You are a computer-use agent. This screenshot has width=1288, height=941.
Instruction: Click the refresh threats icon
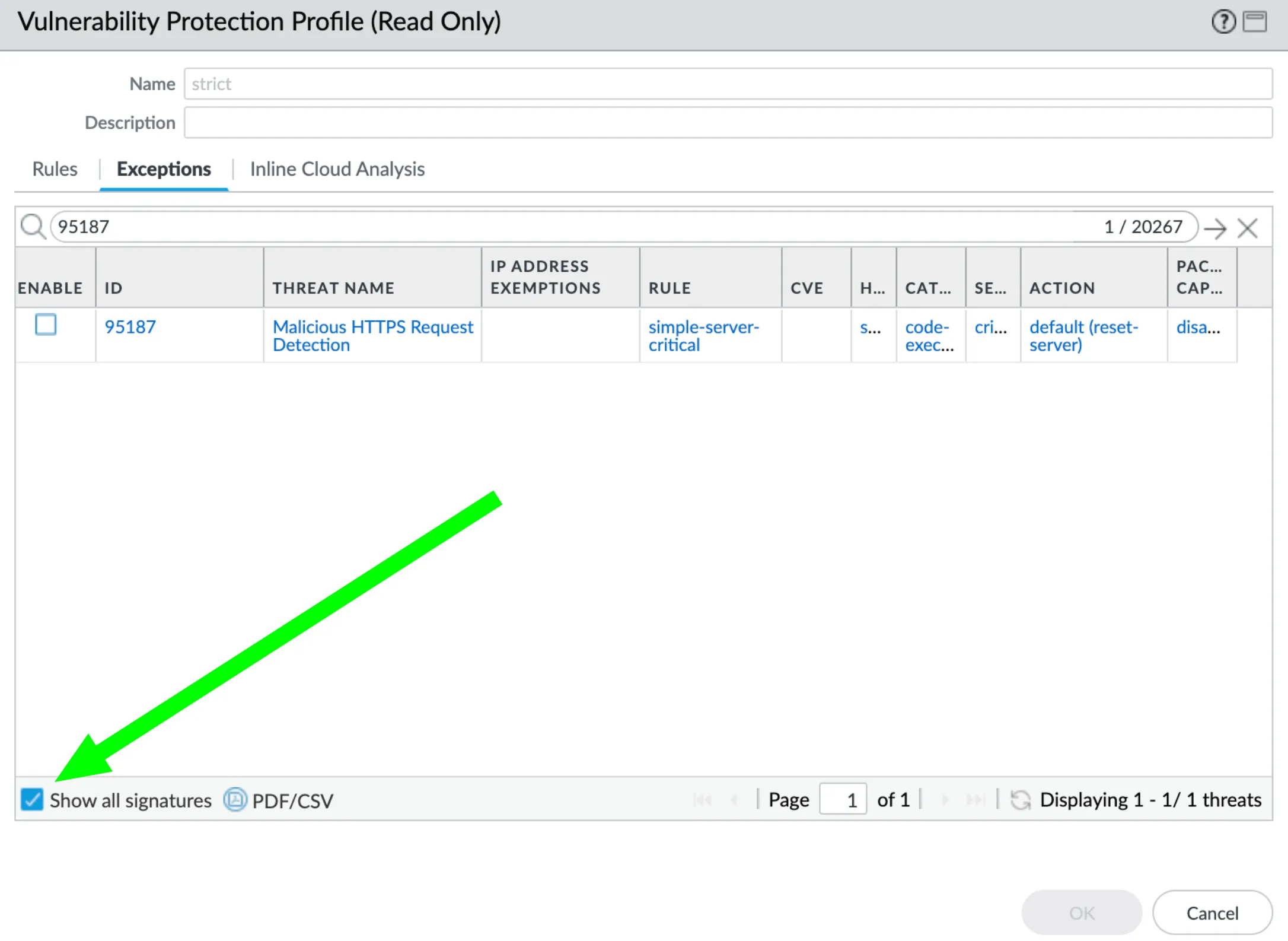(1020, 800)
